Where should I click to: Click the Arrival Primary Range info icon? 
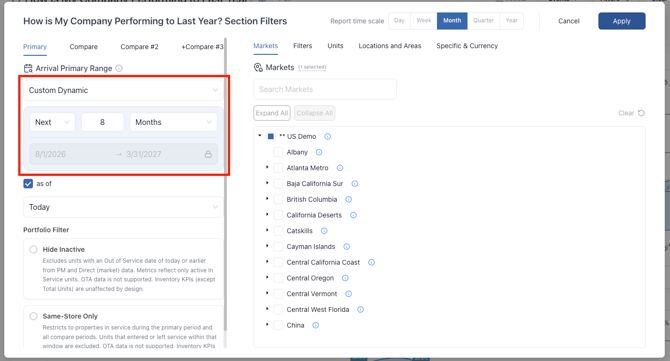click(119, 68)
